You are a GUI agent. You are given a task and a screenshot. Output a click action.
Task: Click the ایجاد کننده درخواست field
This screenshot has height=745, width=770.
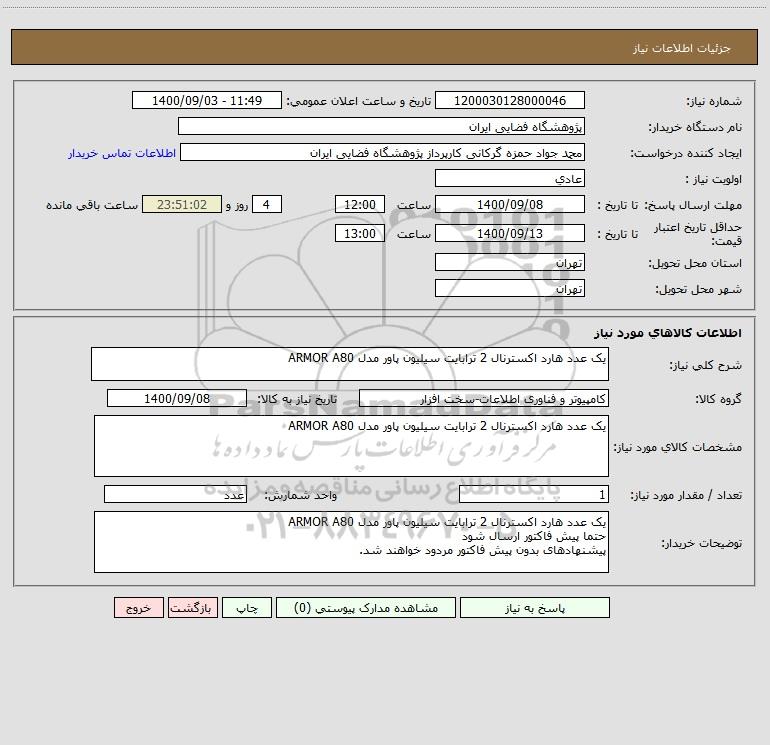tap(383, 152)
